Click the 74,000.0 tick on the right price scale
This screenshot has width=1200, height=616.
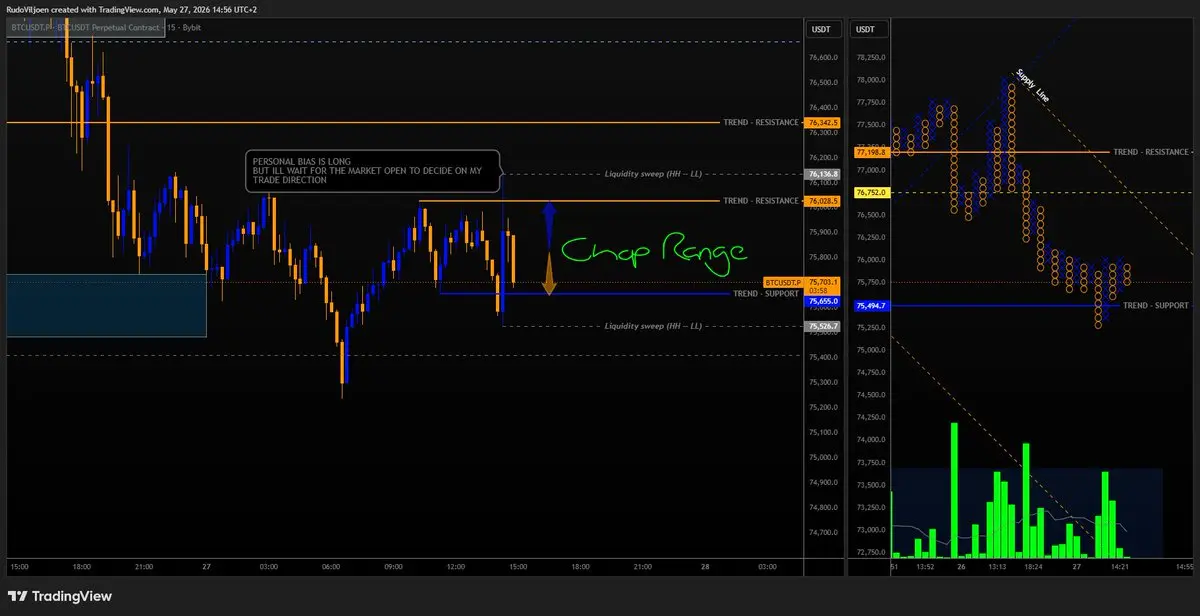(x=869, y=440)
